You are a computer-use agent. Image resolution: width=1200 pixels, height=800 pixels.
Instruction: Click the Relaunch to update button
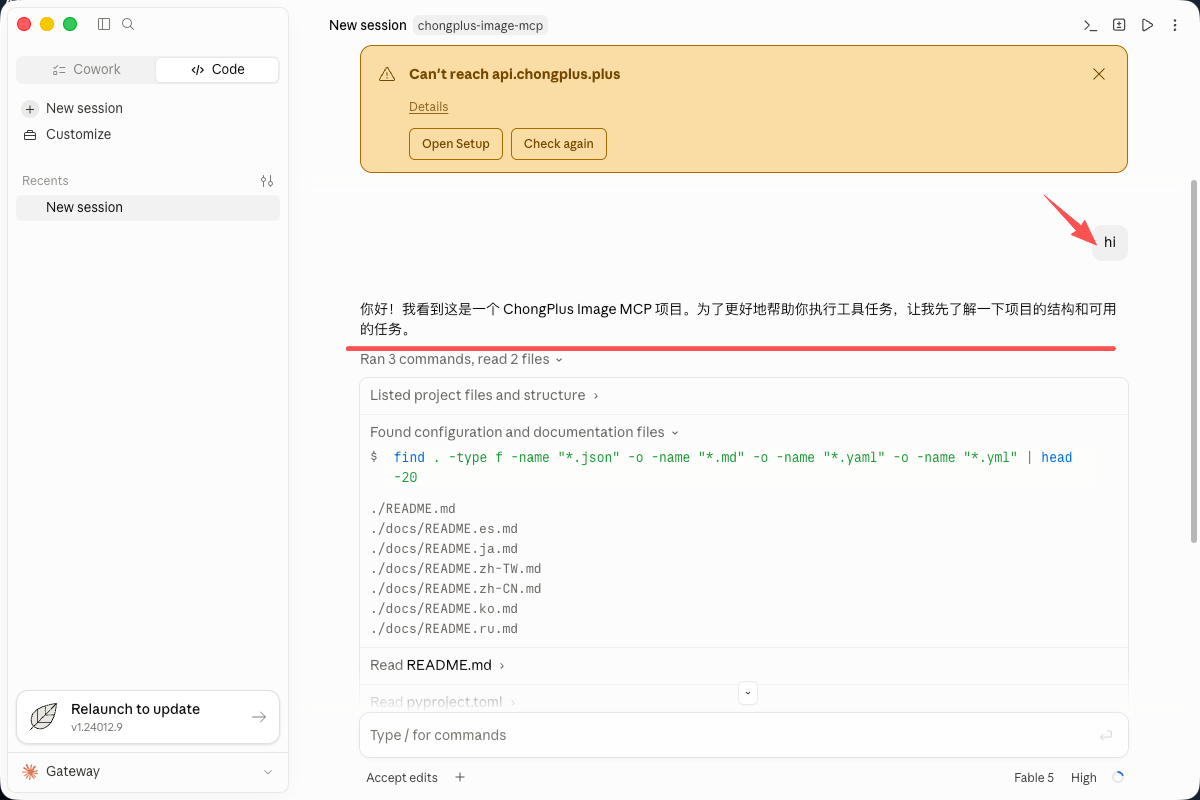[x=148, y=717]
